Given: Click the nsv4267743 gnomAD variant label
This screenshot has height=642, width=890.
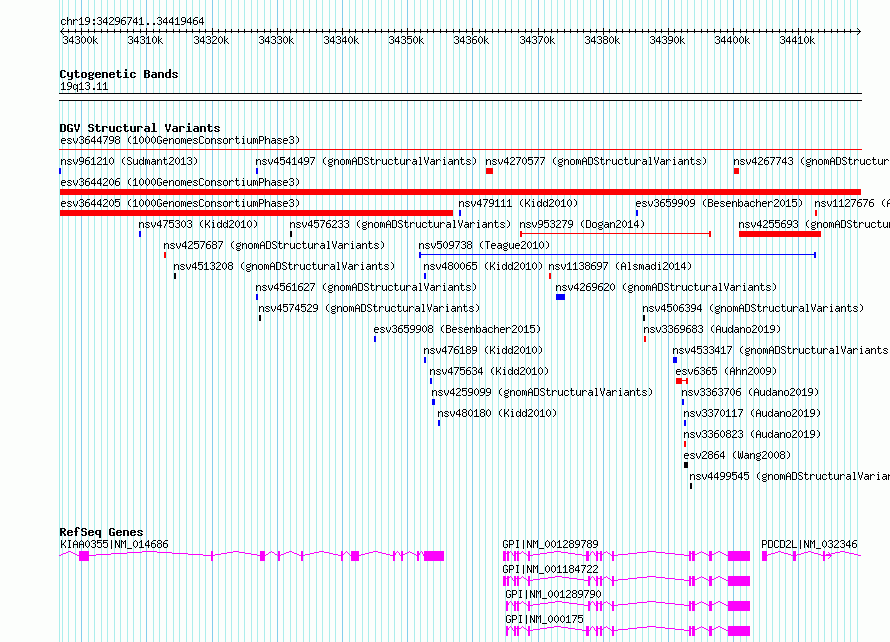Looking at the screenshot, I should 811,161.
